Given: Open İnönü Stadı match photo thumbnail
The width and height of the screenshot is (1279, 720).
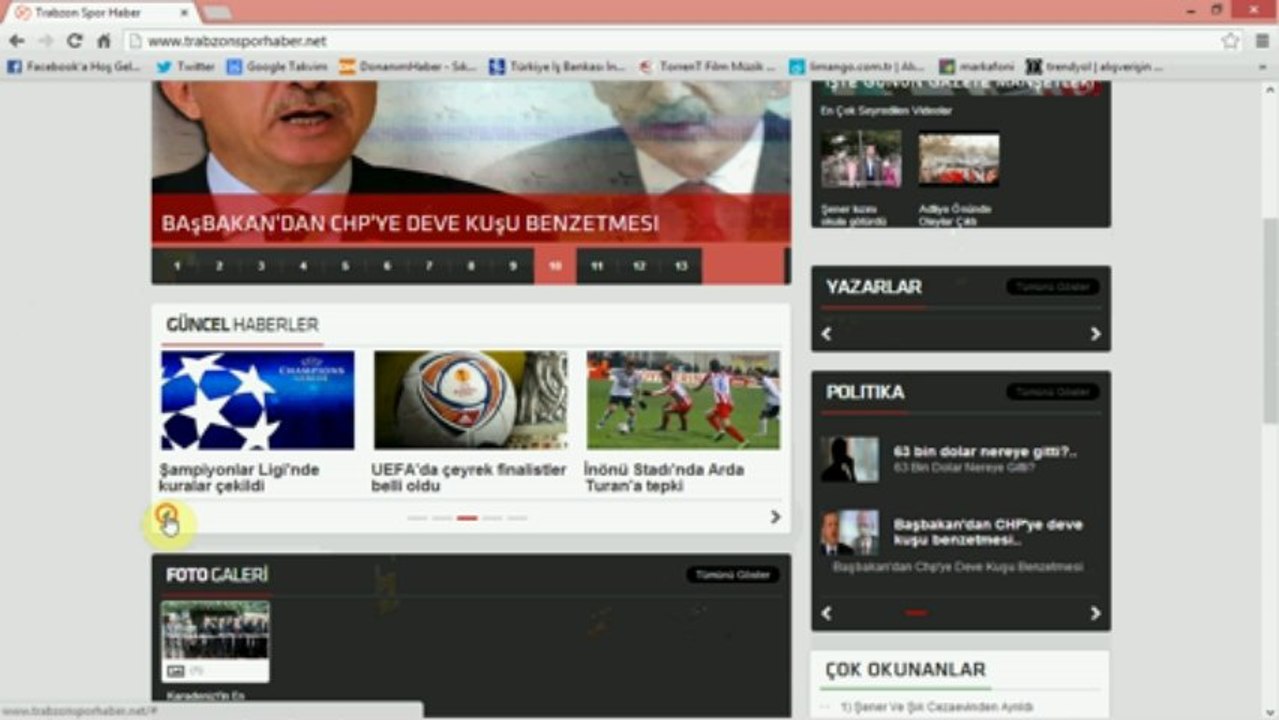Looking at the screenshot, I should click(x=683, y=400).
